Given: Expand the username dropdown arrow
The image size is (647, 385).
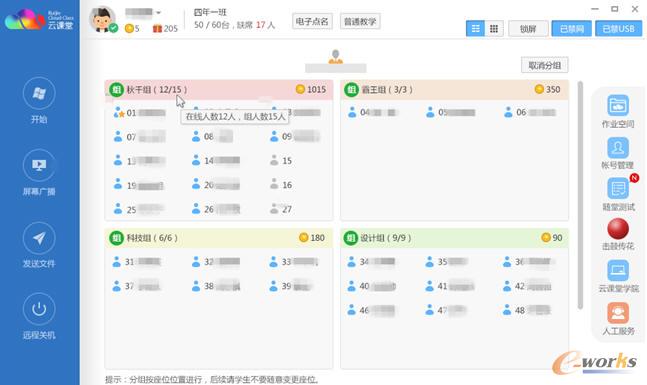Looking at the screenshot, I should (x=158, y=12).
